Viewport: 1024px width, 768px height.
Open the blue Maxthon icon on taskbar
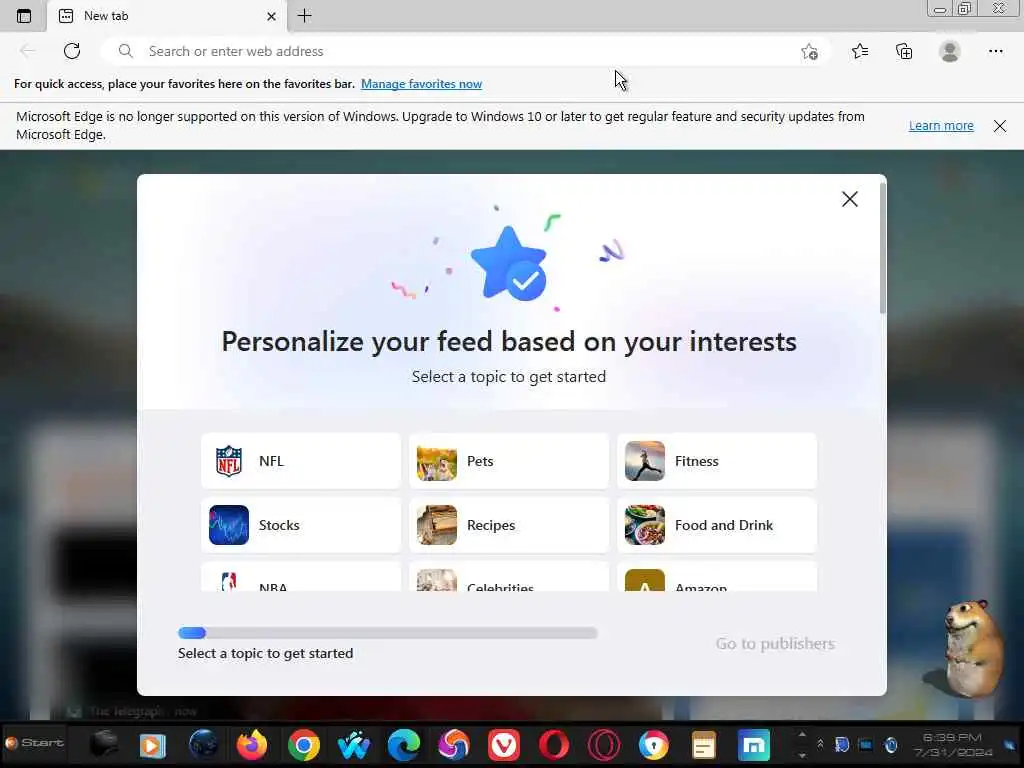pos(754,745)
